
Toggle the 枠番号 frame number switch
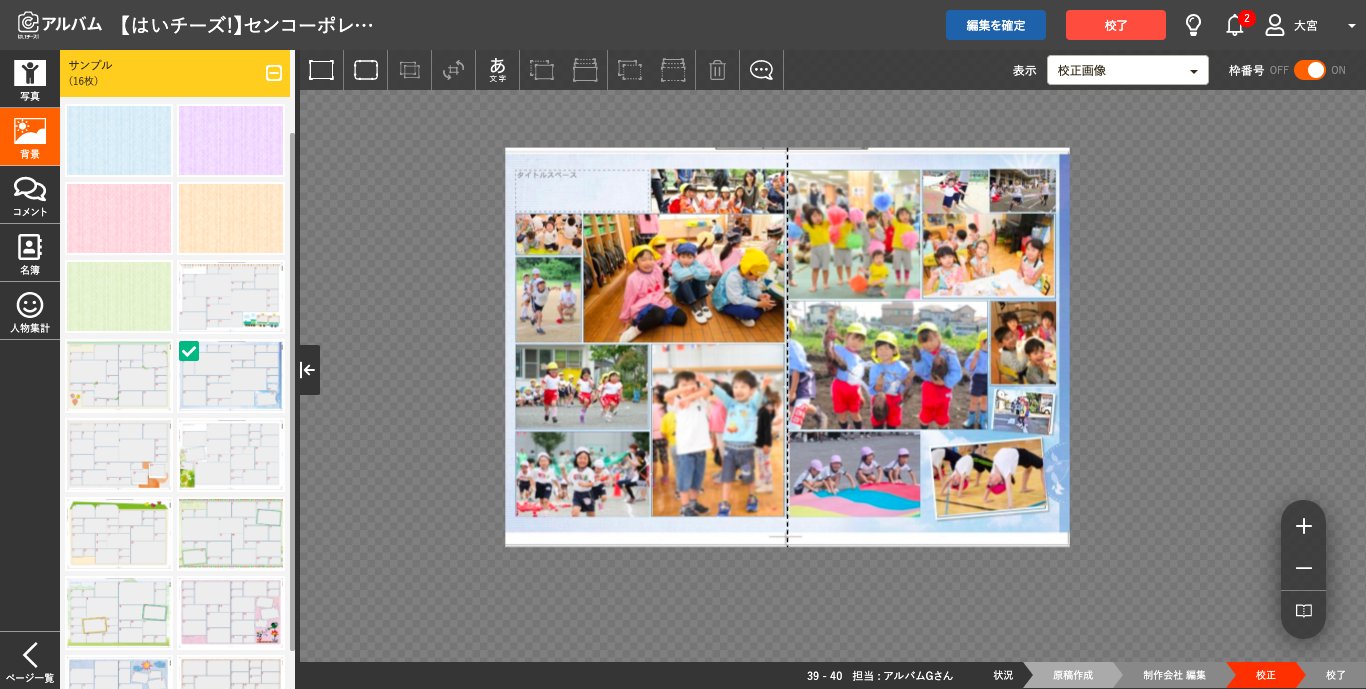(x=1309, y=70)
